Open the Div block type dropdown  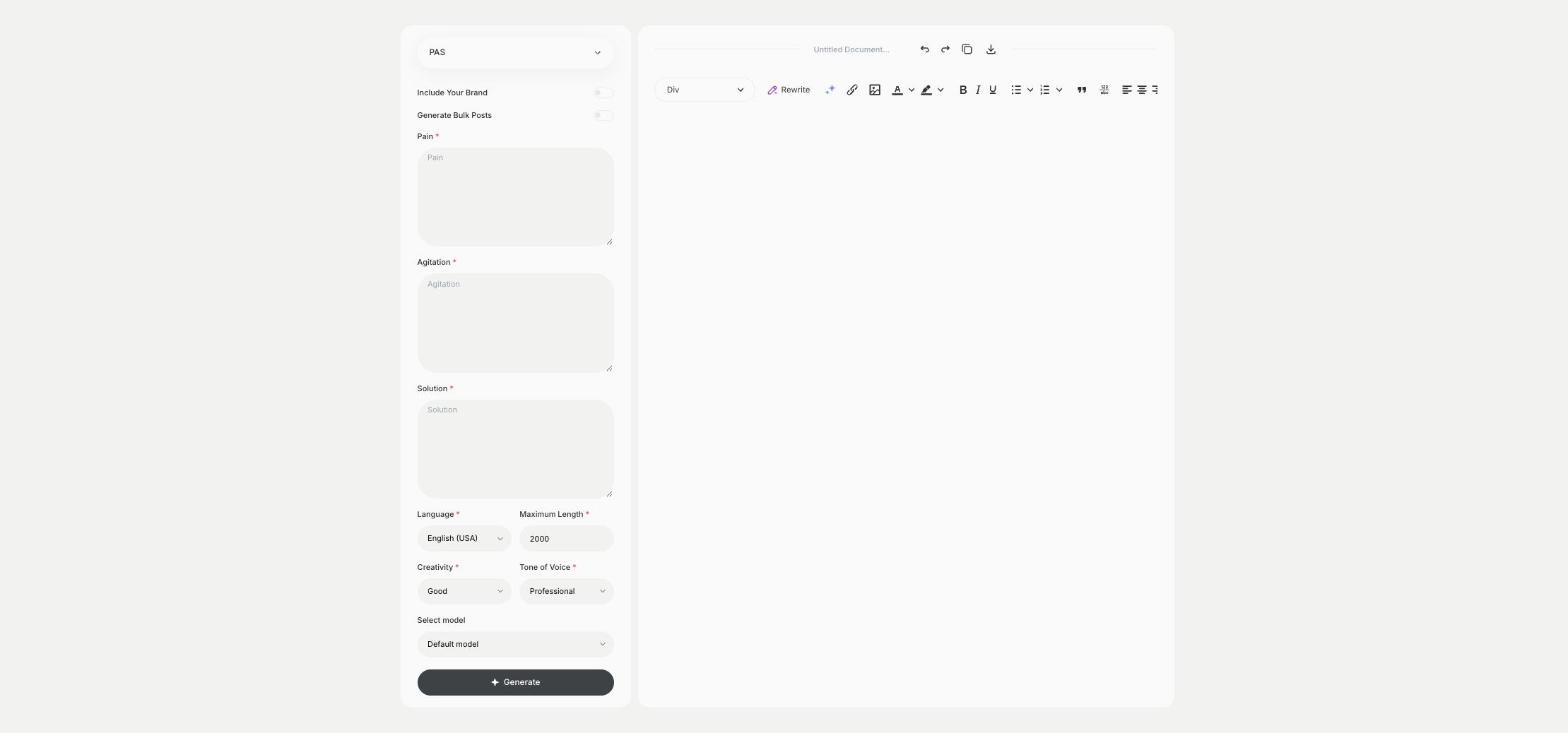705,90
